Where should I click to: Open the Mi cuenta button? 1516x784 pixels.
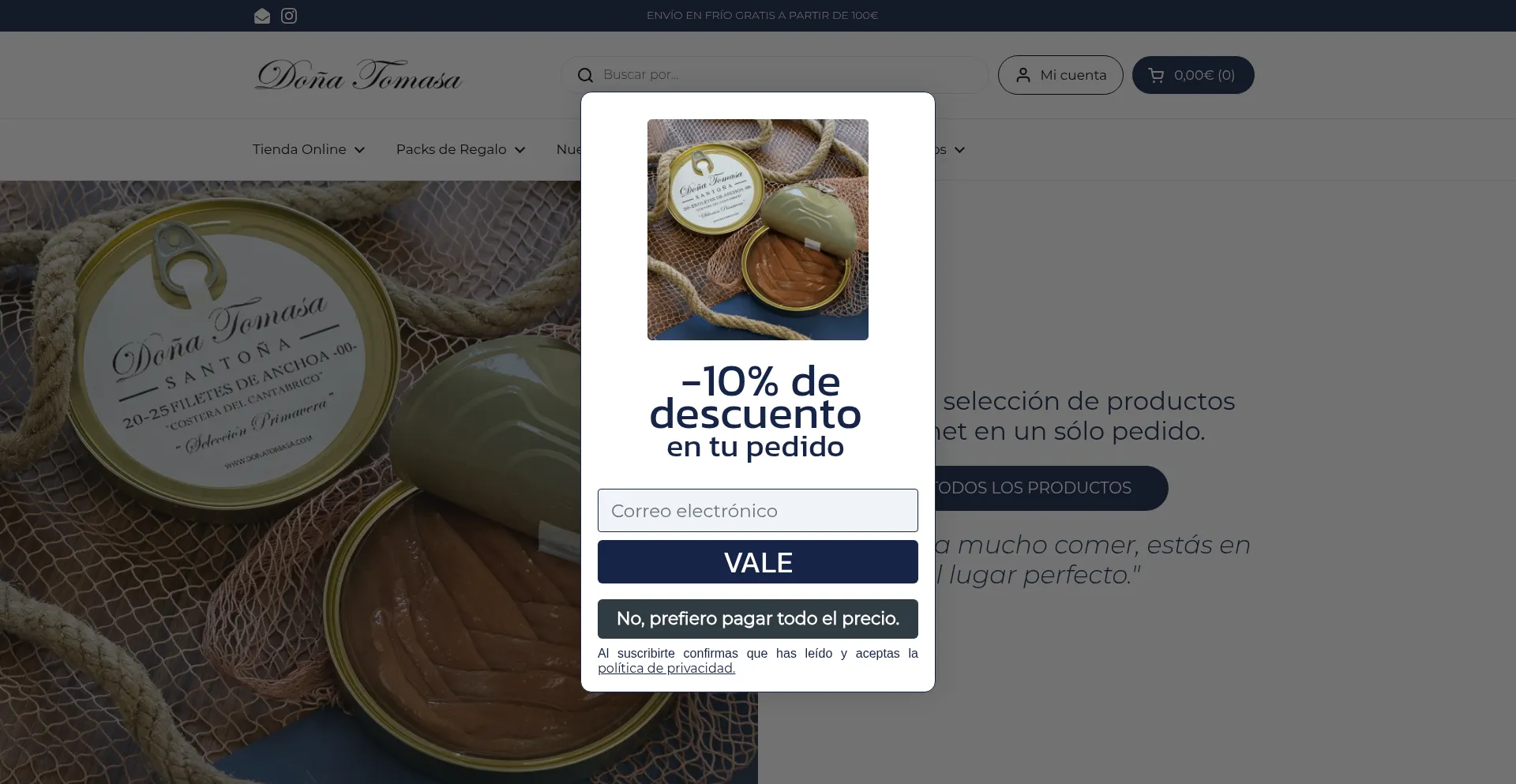pyautogui.click(x=1060, y=75)
